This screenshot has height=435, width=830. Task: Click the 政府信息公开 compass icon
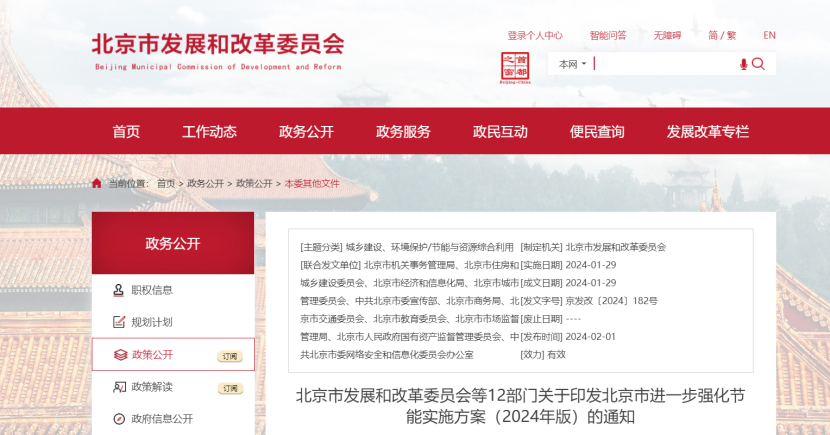pyautogui.click(x=119, y=419)
